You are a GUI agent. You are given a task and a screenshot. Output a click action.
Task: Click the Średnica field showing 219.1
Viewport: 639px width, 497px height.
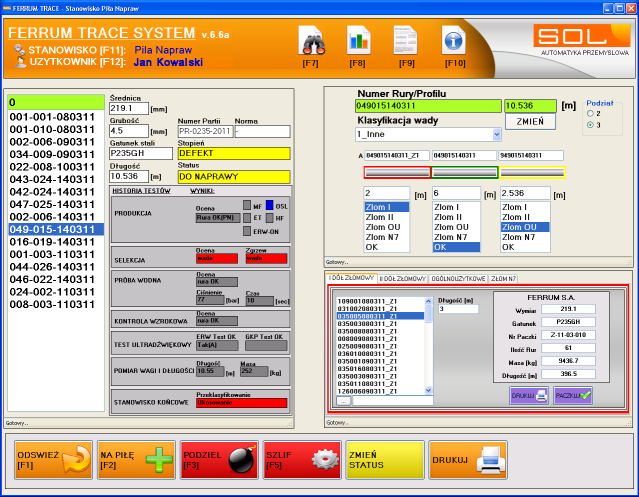[x=129, y=108]
